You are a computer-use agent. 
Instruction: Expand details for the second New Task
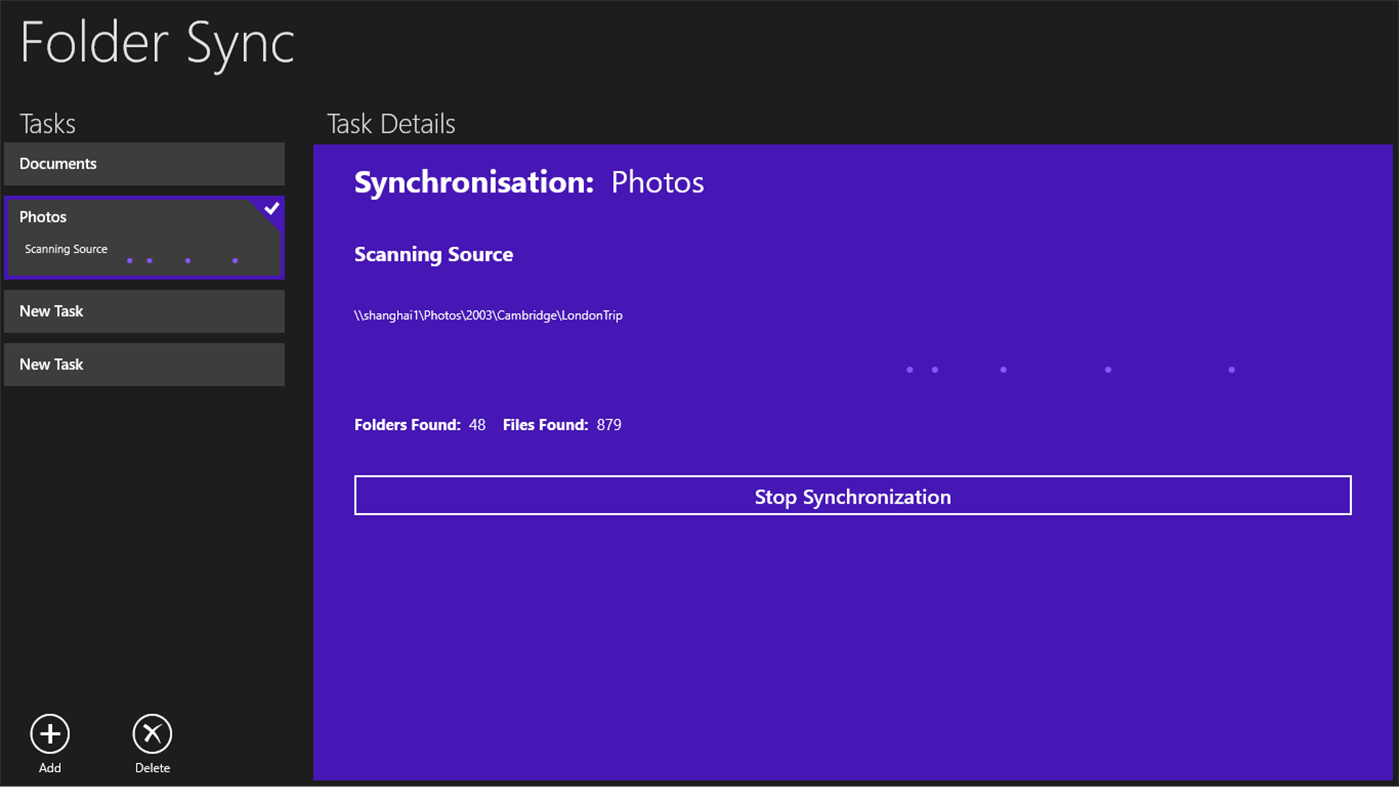pyautogui.click(x=144, y=364)
